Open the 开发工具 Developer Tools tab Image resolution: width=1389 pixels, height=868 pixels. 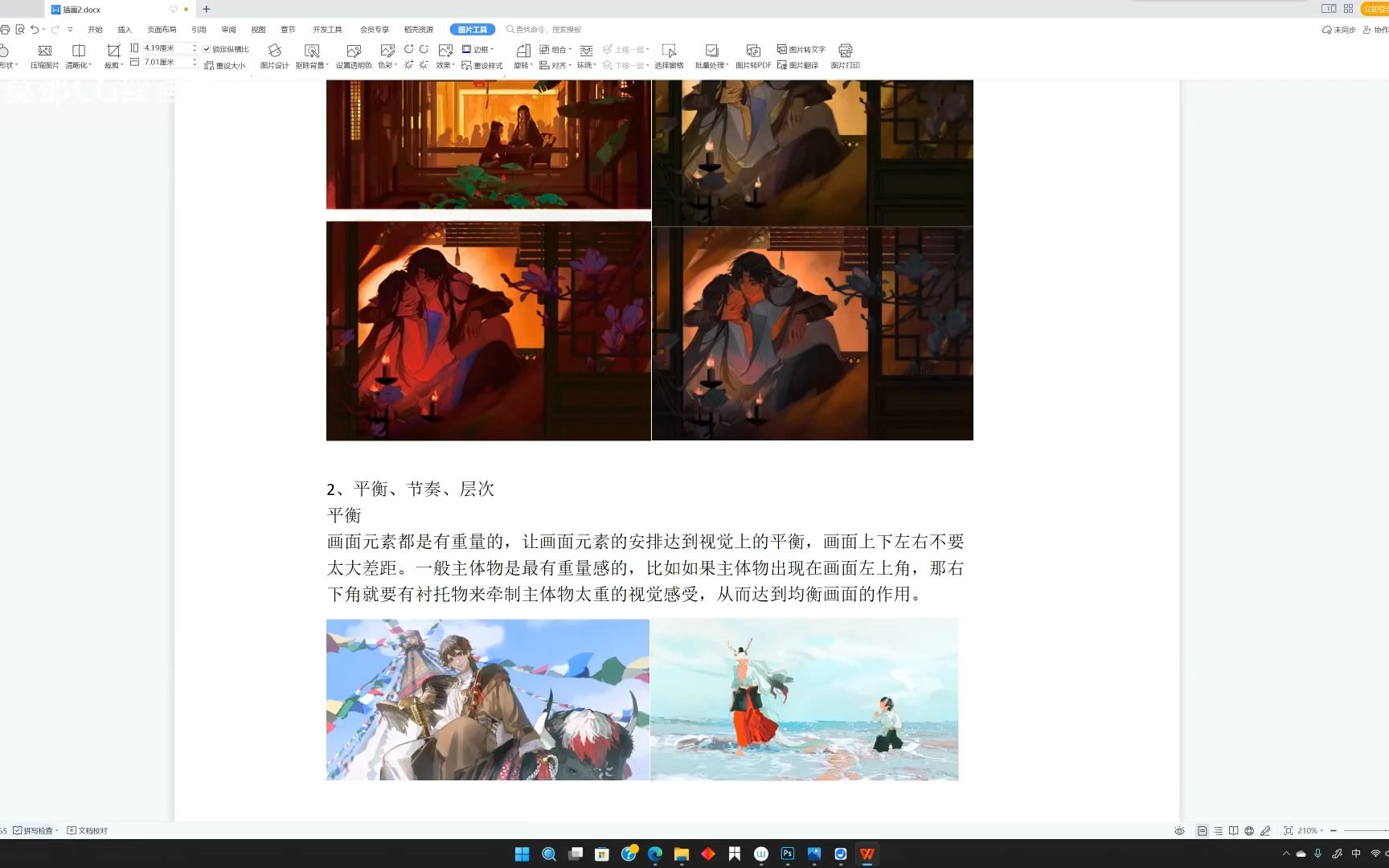(x=327, y=30)
